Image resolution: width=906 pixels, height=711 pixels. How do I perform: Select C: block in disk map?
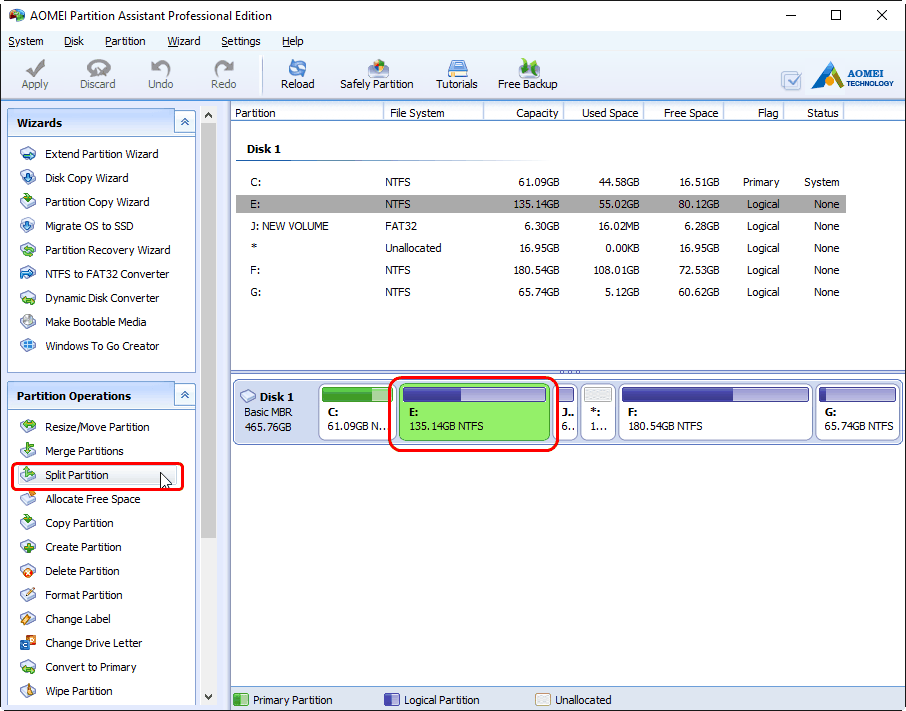coord(357,412)
